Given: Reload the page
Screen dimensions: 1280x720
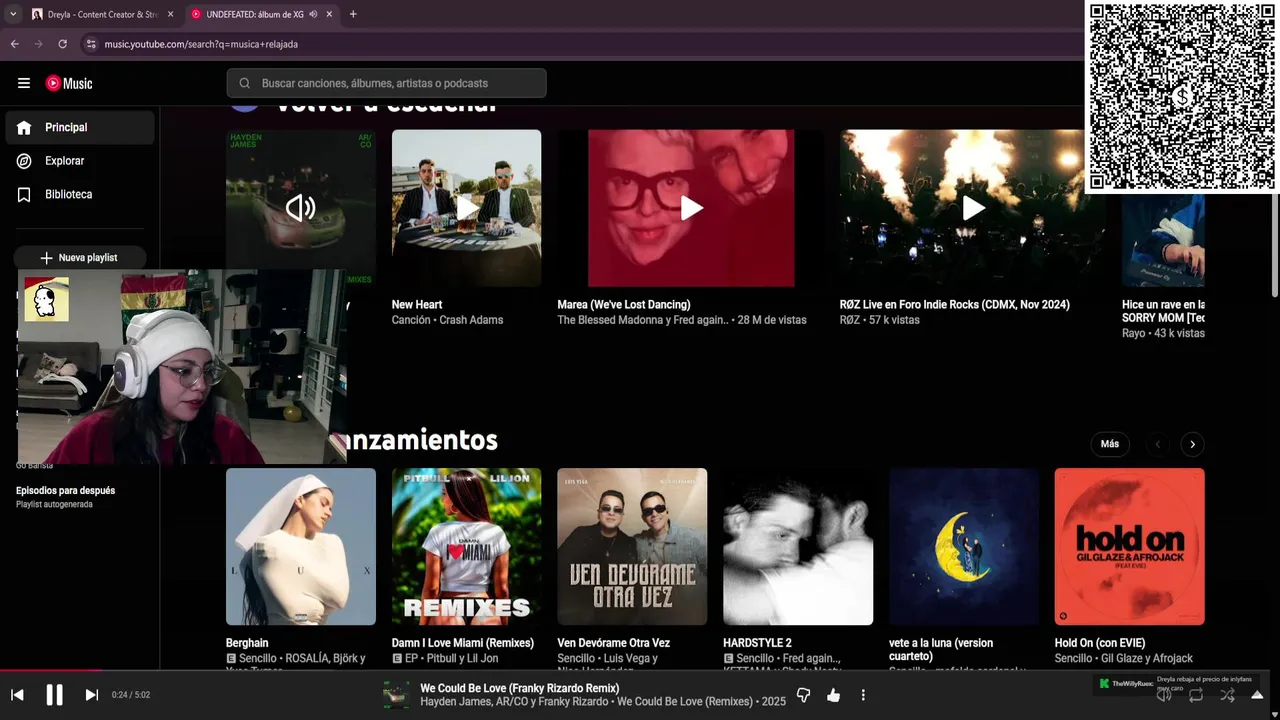Looking at the screenshot, I should click(x=63, y=44).
